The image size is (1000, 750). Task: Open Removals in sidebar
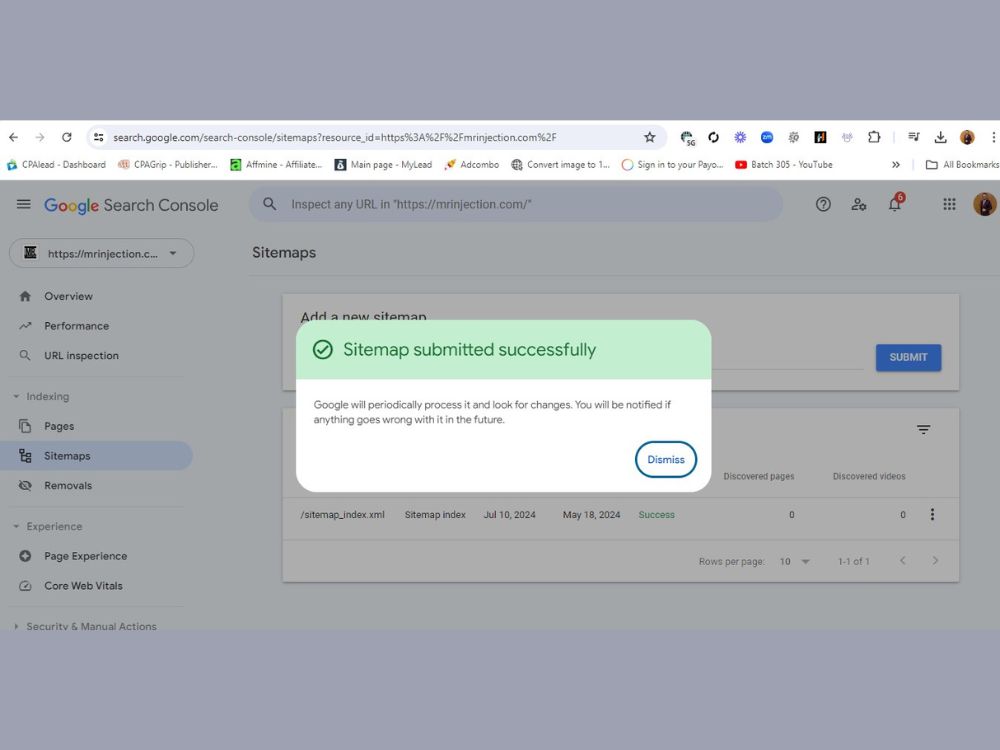(x=68, y=485)
